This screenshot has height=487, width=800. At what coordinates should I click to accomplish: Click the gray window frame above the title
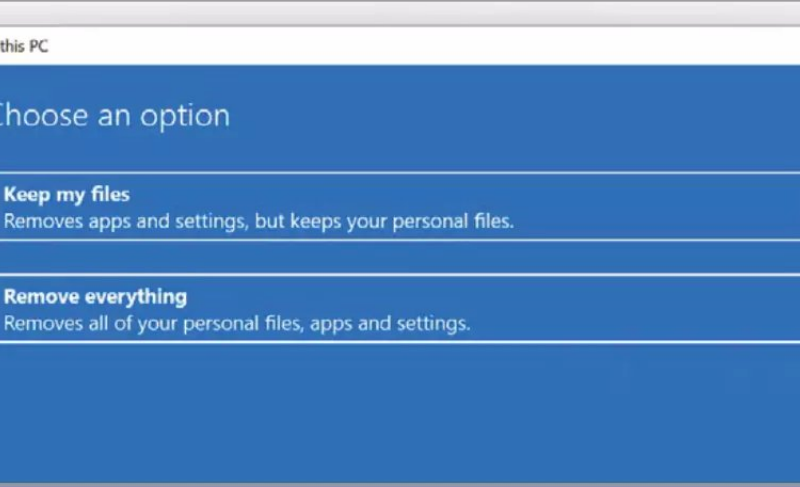tap(400, 12)
